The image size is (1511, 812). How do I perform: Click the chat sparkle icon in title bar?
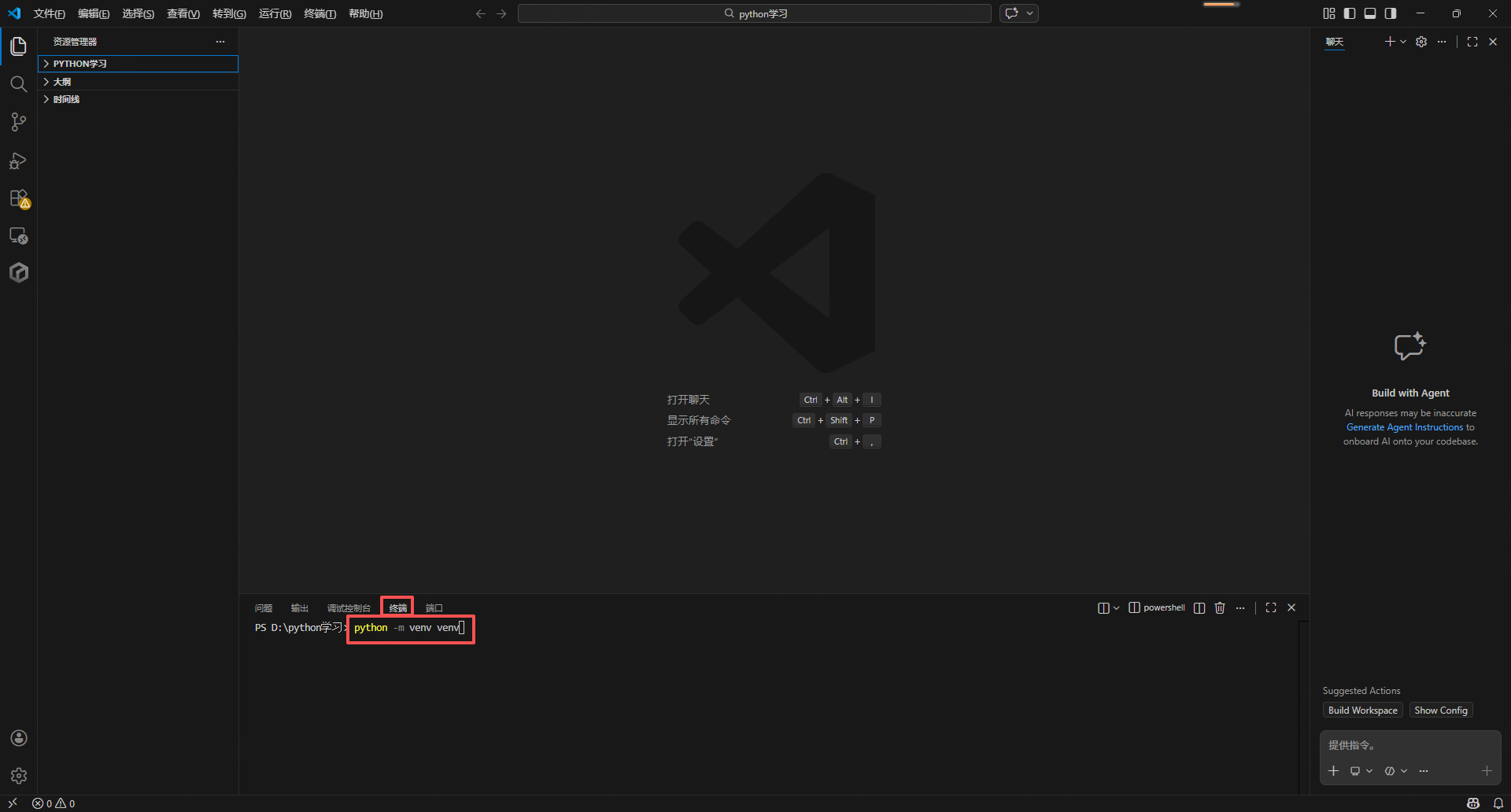1012,13
